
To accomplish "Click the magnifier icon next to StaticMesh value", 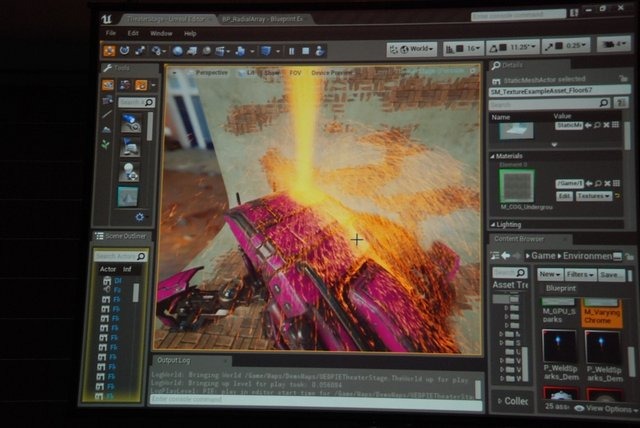I will [x=598, y=125].
